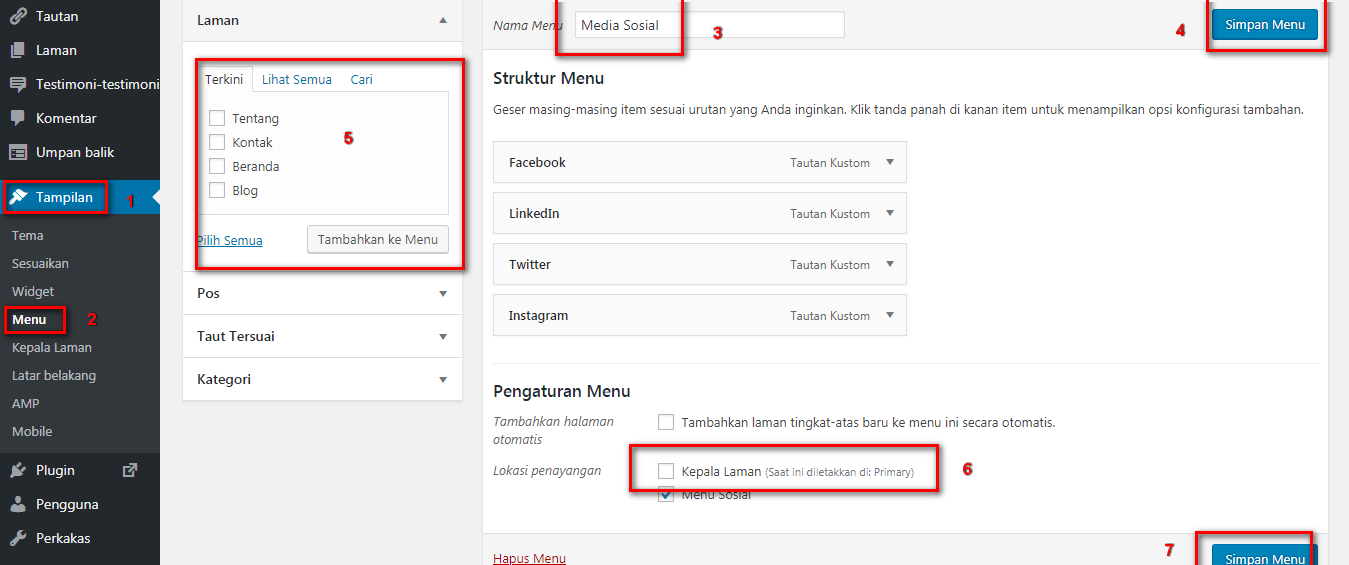Click the Pengaturan Menu heading text

click(x=562, y=391)
